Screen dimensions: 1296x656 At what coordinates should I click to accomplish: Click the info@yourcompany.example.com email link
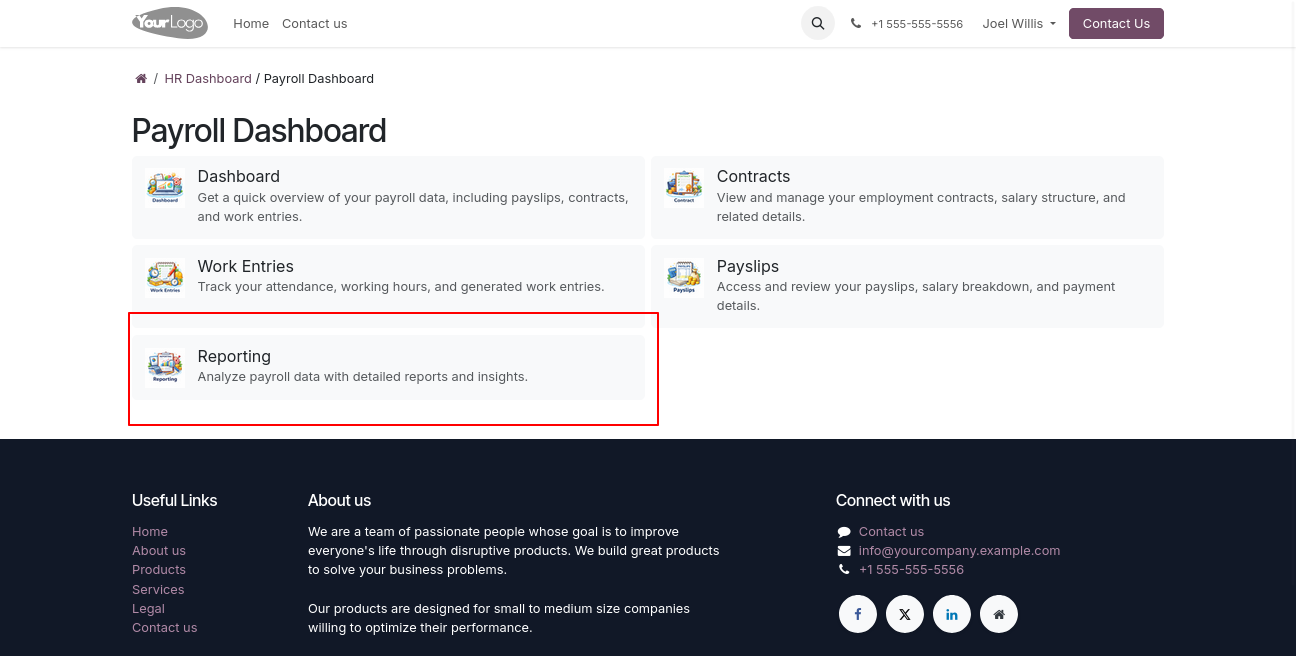point(959,550)
